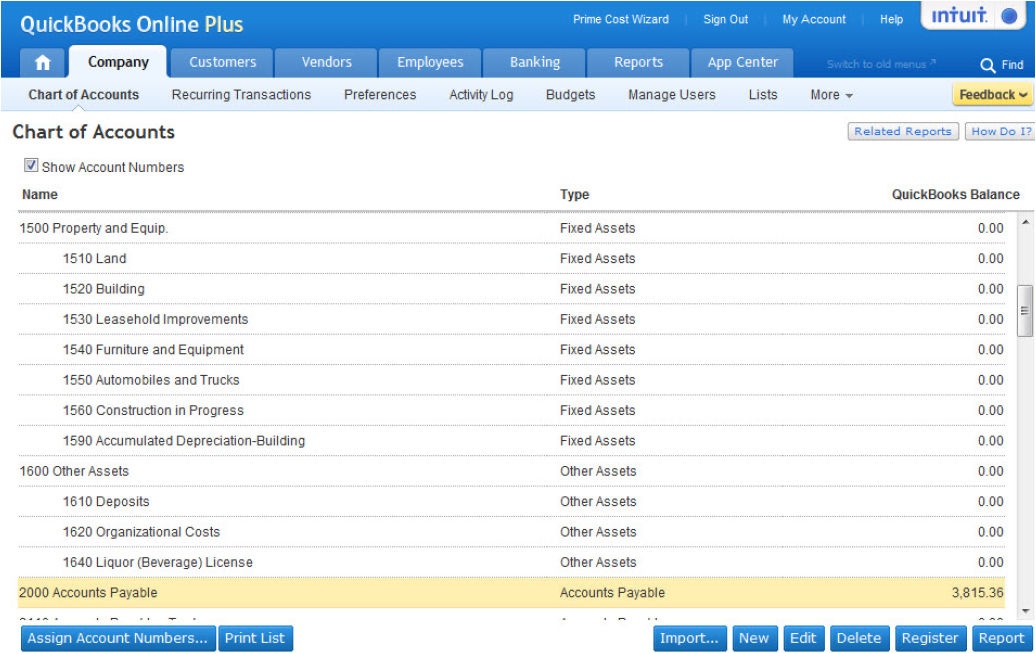Click the Name column header
Image resolution: width=1036 pixels, height=653 pixels.
[x=40, y=194]
